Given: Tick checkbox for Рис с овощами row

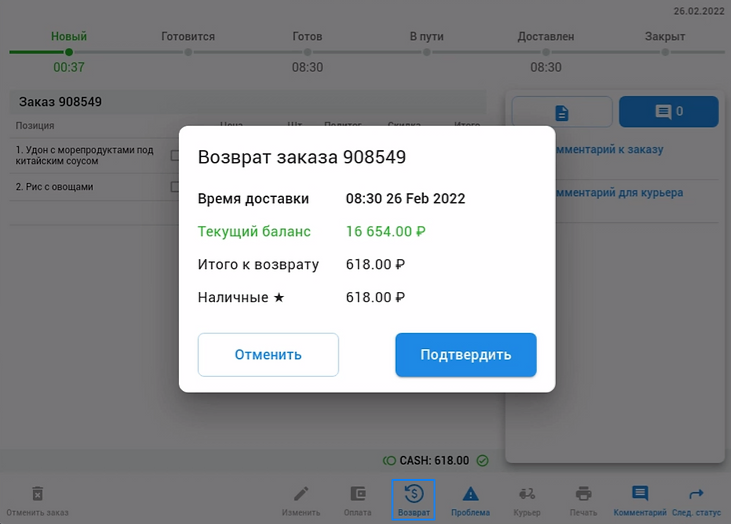Looking at the screenshot, I should [175, 187].
